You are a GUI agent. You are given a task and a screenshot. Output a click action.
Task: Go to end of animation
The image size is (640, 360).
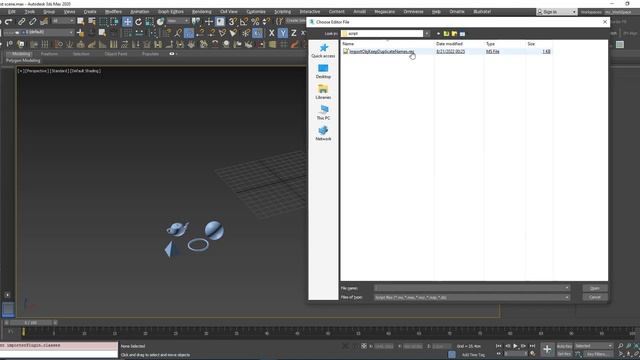(x=532, y=346)
